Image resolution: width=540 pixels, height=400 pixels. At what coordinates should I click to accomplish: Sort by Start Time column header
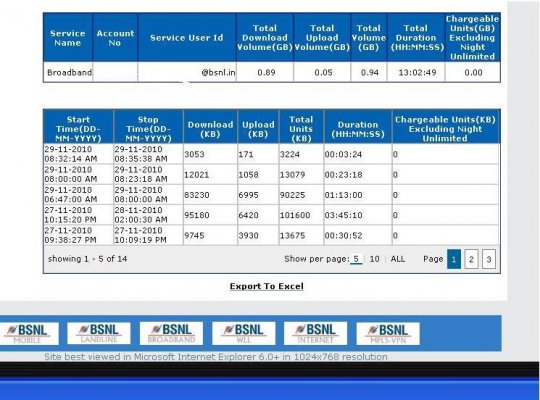coord(79,129)
